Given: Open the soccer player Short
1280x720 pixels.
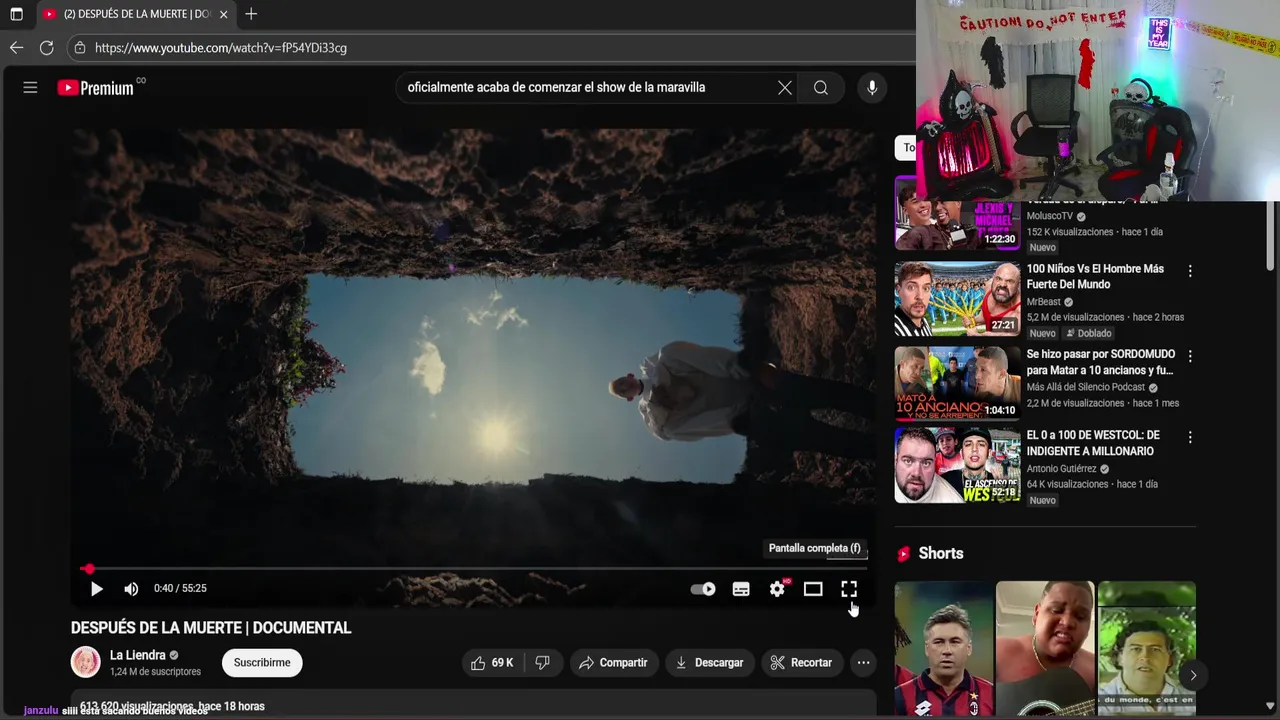Looking at the screenshot, I should (943, 649).
